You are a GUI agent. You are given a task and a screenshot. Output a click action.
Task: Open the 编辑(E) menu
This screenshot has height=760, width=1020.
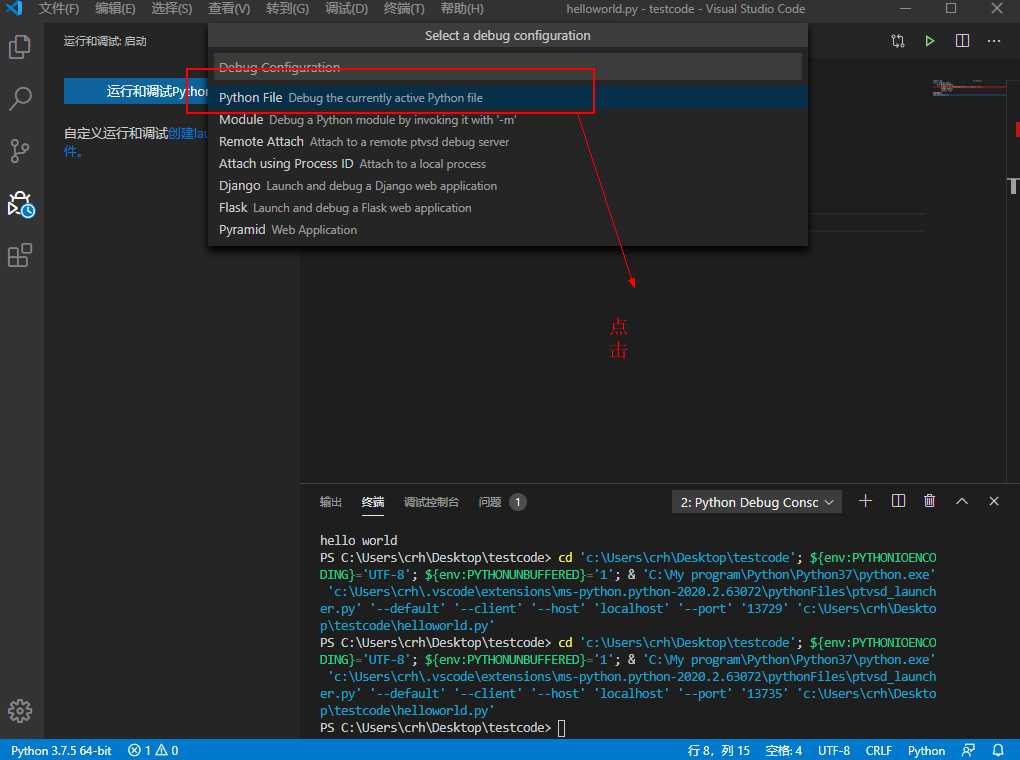pyautogui.click(x=115, y=8)
